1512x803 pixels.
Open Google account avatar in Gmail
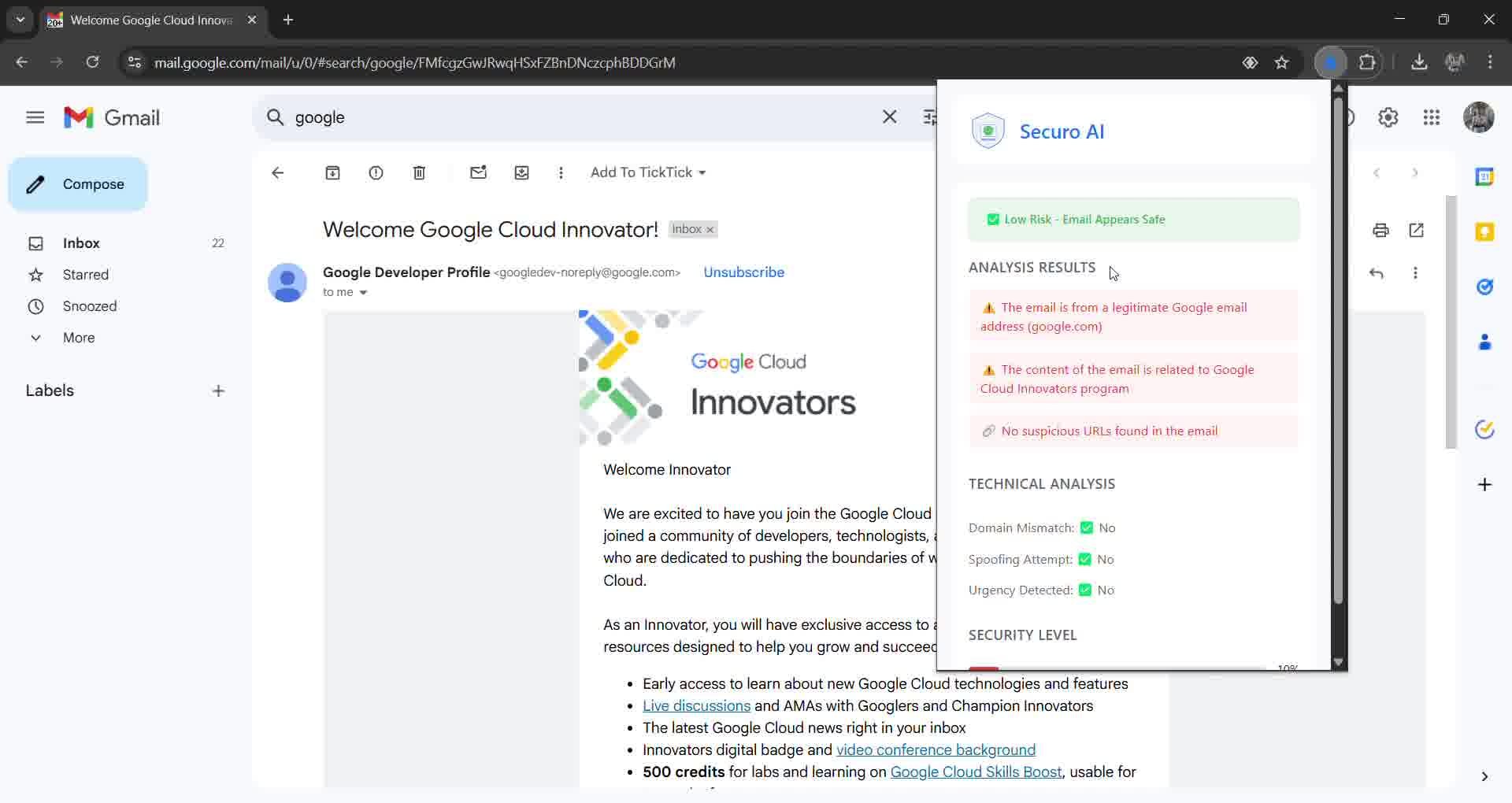tap(1479, 118)
